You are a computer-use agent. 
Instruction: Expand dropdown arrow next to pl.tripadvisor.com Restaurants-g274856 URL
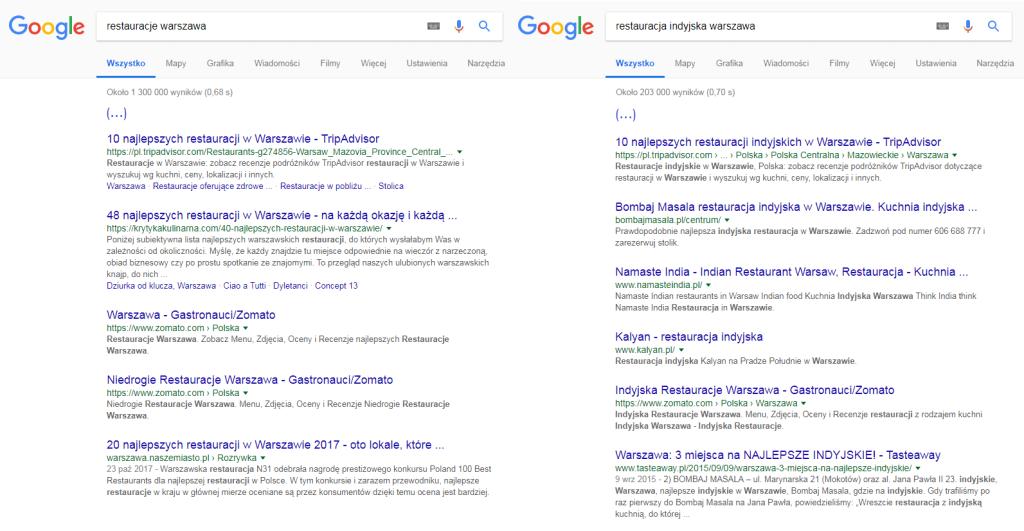point(459,152)
